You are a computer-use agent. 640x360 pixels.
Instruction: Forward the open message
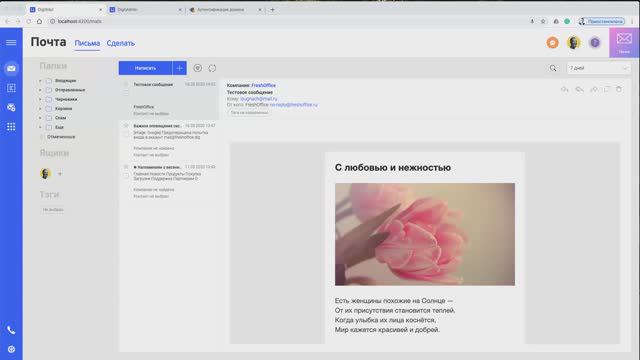(593, 89)
